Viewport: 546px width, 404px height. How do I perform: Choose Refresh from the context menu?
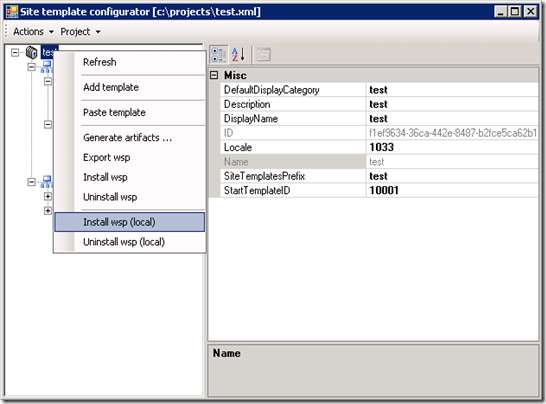(130, 62)
